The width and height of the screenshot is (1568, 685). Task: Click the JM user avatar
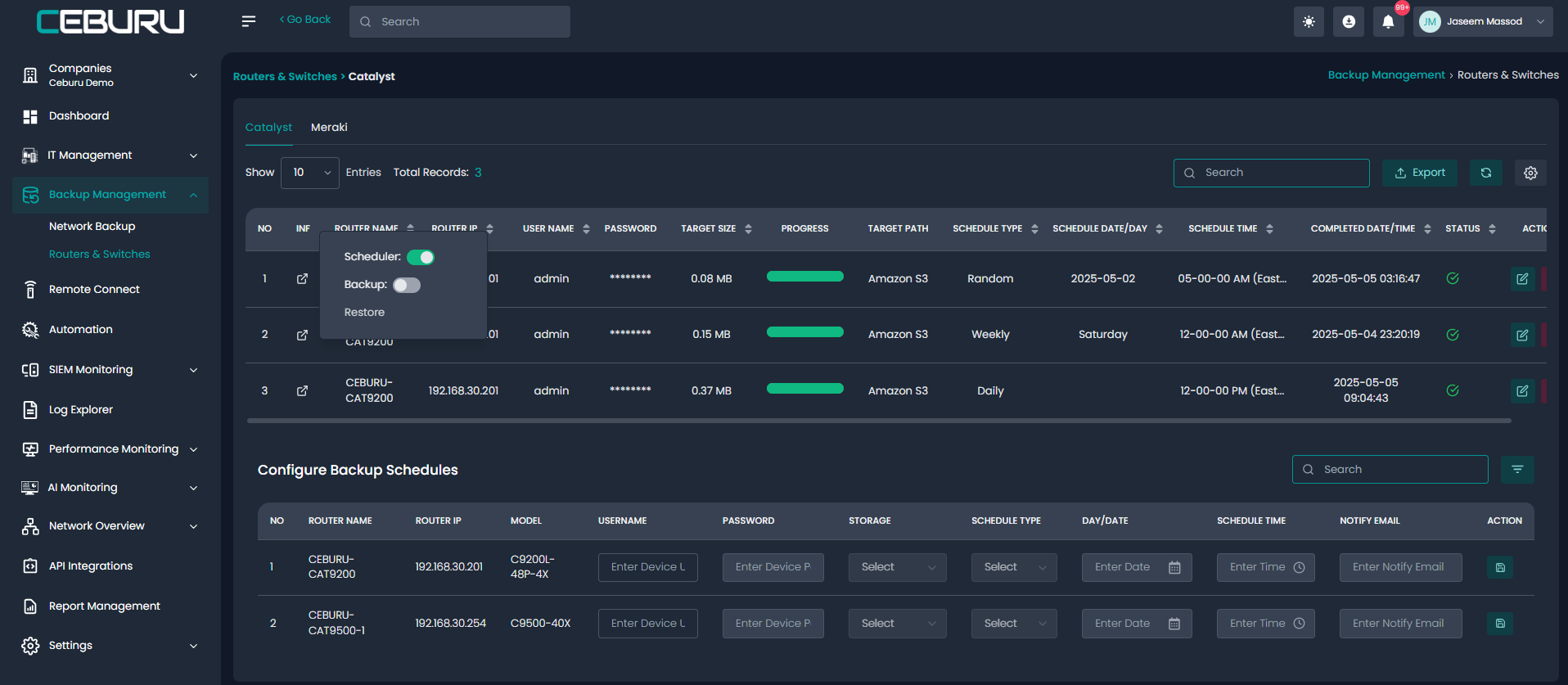point(1430,22)
